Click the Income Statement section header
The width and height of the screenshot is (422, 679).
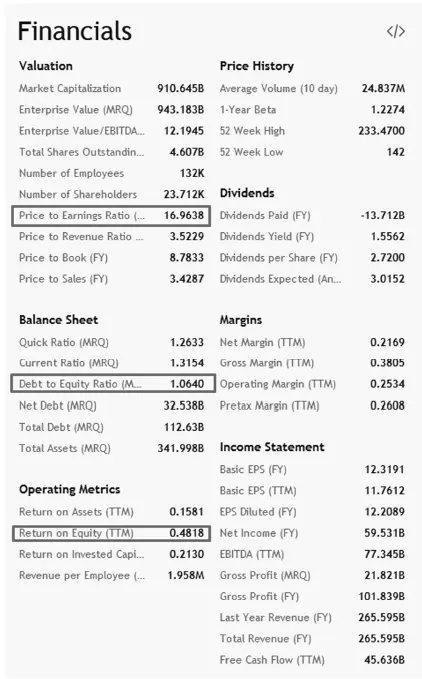pos(272,447)
